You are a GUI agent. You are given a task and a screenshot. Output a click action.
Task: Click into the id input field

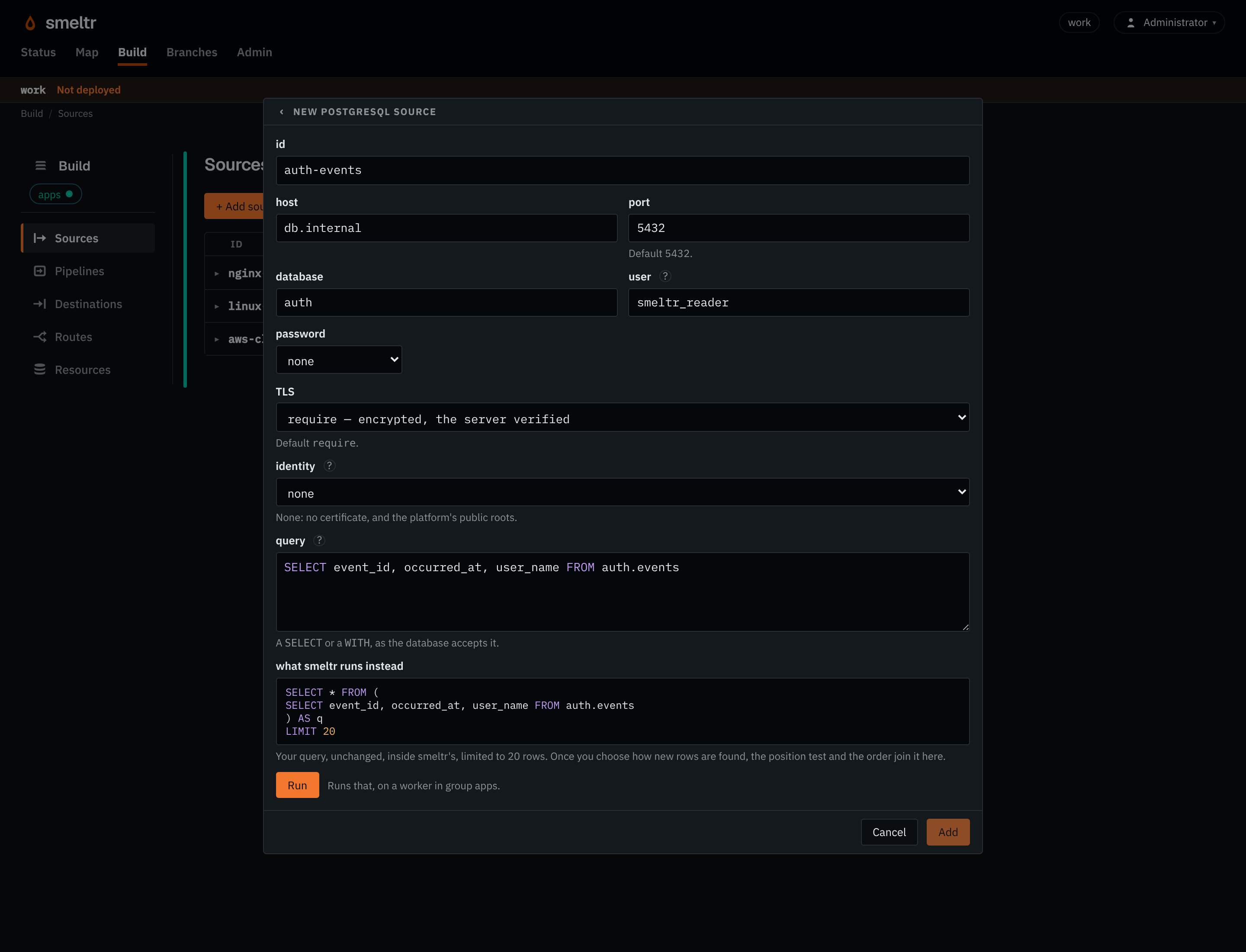tap(622, 170)
